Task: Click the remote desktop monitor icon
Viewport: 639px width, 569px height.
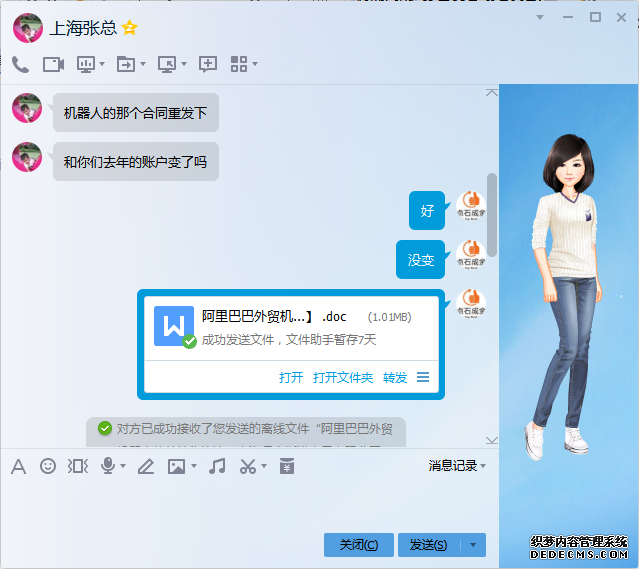Action: pyautogui.click(x=167, y=64)
